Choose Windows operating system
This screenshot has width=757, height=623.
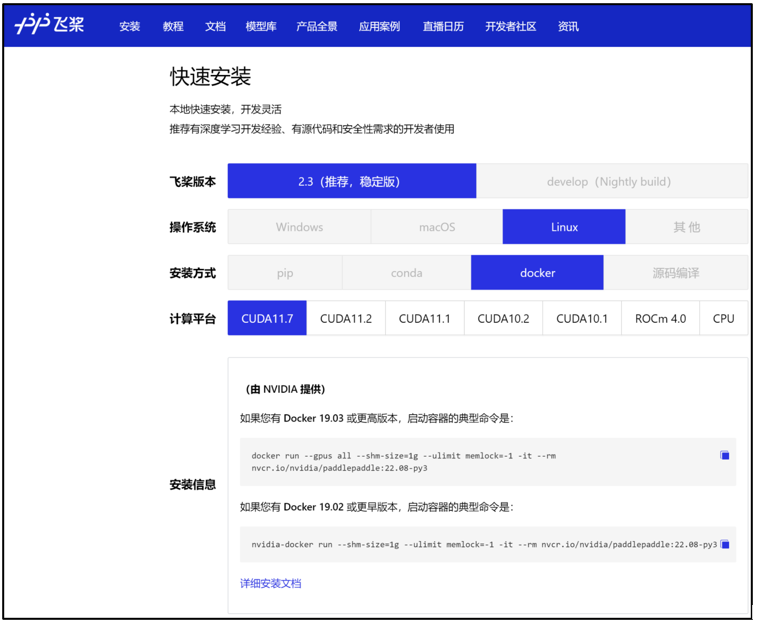click(x=299, y=227)
